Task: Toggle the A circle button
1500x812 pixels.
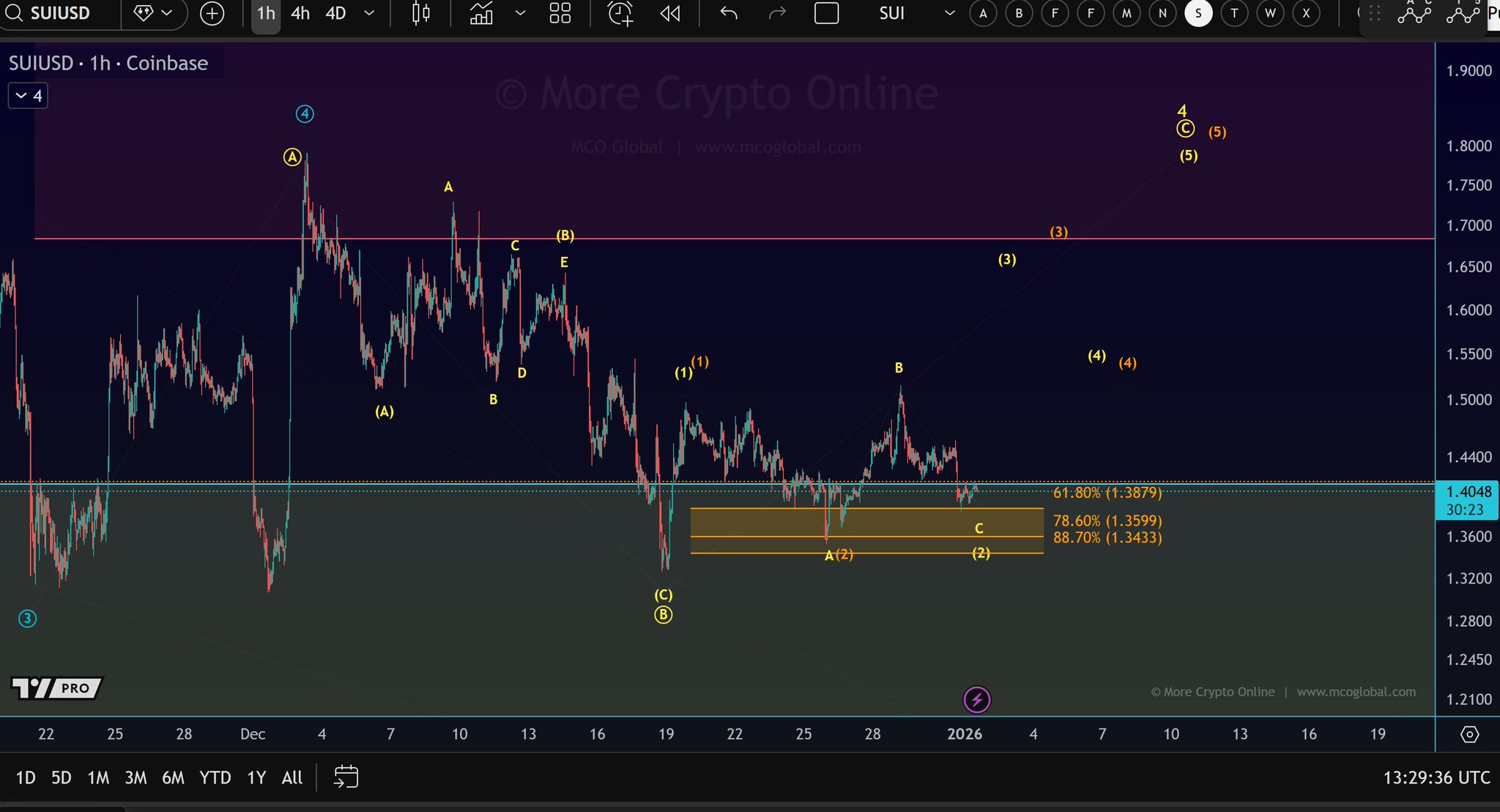Action: (x=983, y=13)
